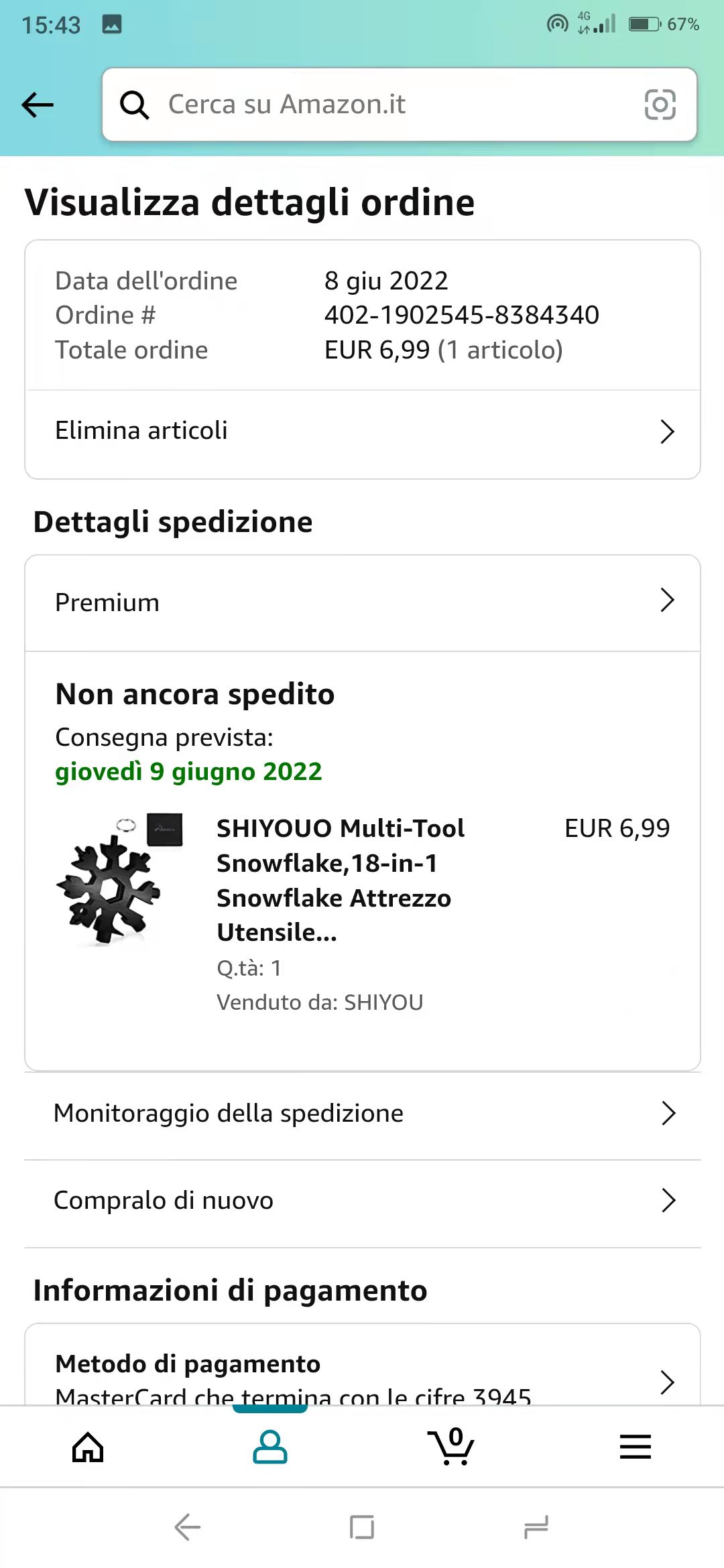Expand the Premium shipping chevron

tap(666, 600)
